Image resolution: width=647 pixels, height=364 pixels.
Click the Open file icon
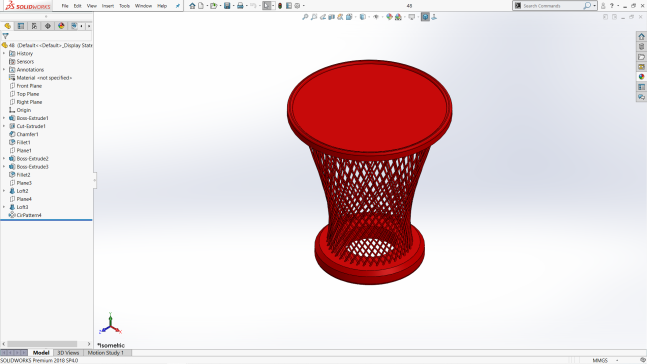213,6
